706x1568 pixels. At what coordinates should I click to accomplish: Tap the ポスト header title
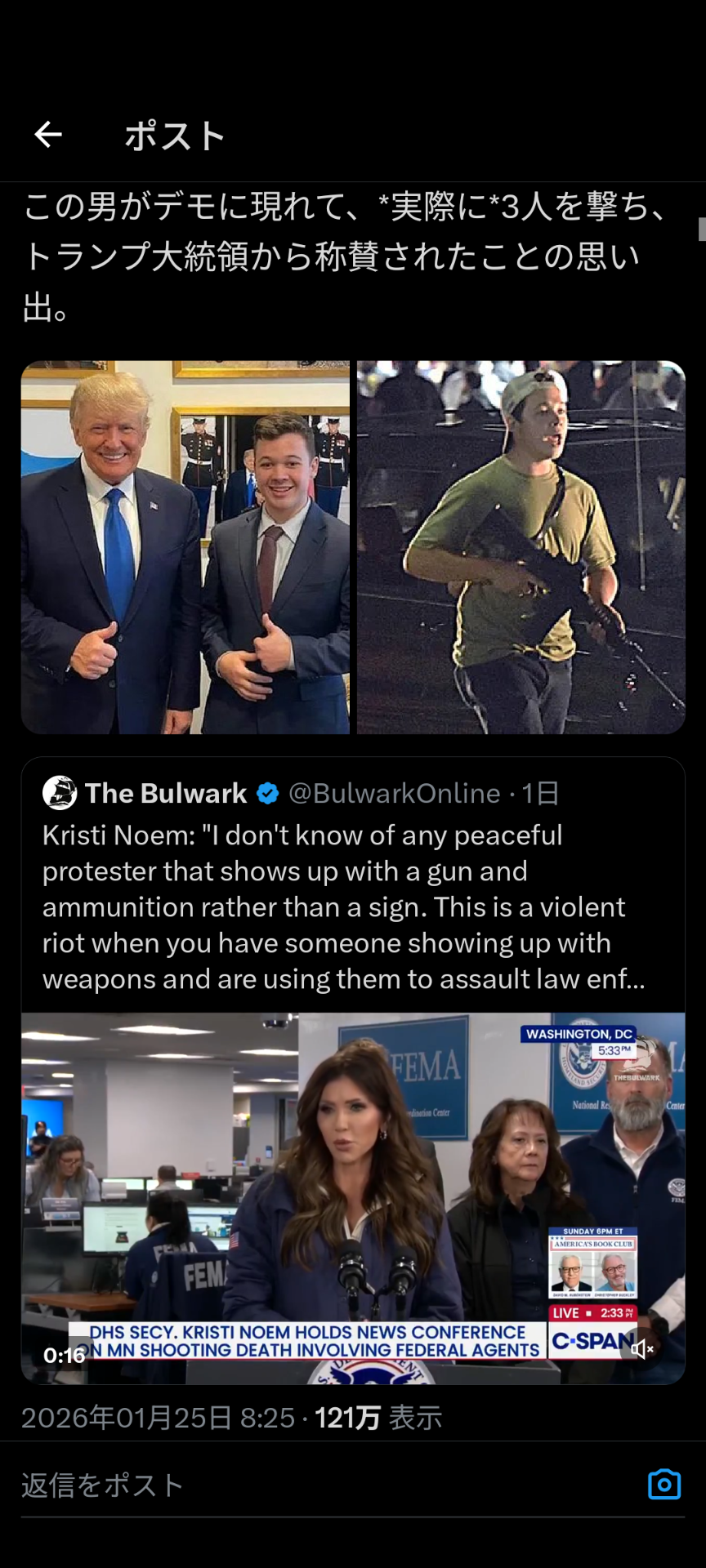[175, 136]
